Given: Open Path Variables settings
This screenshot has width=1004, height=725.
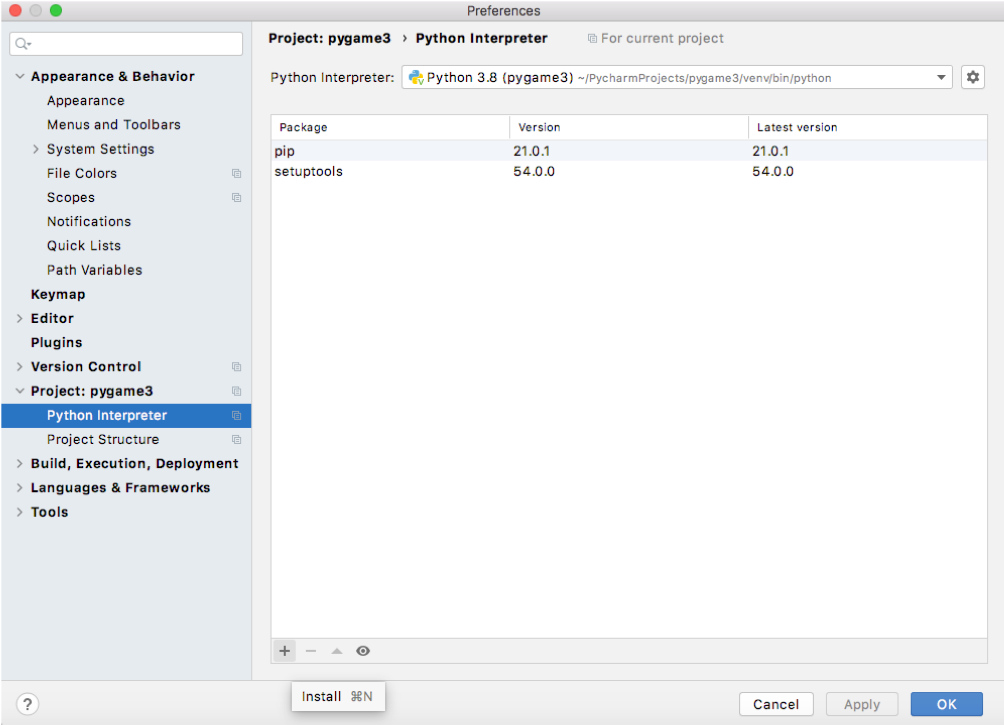Looking at the screenshot, I should pyautogui.click(x=95, y=270).
